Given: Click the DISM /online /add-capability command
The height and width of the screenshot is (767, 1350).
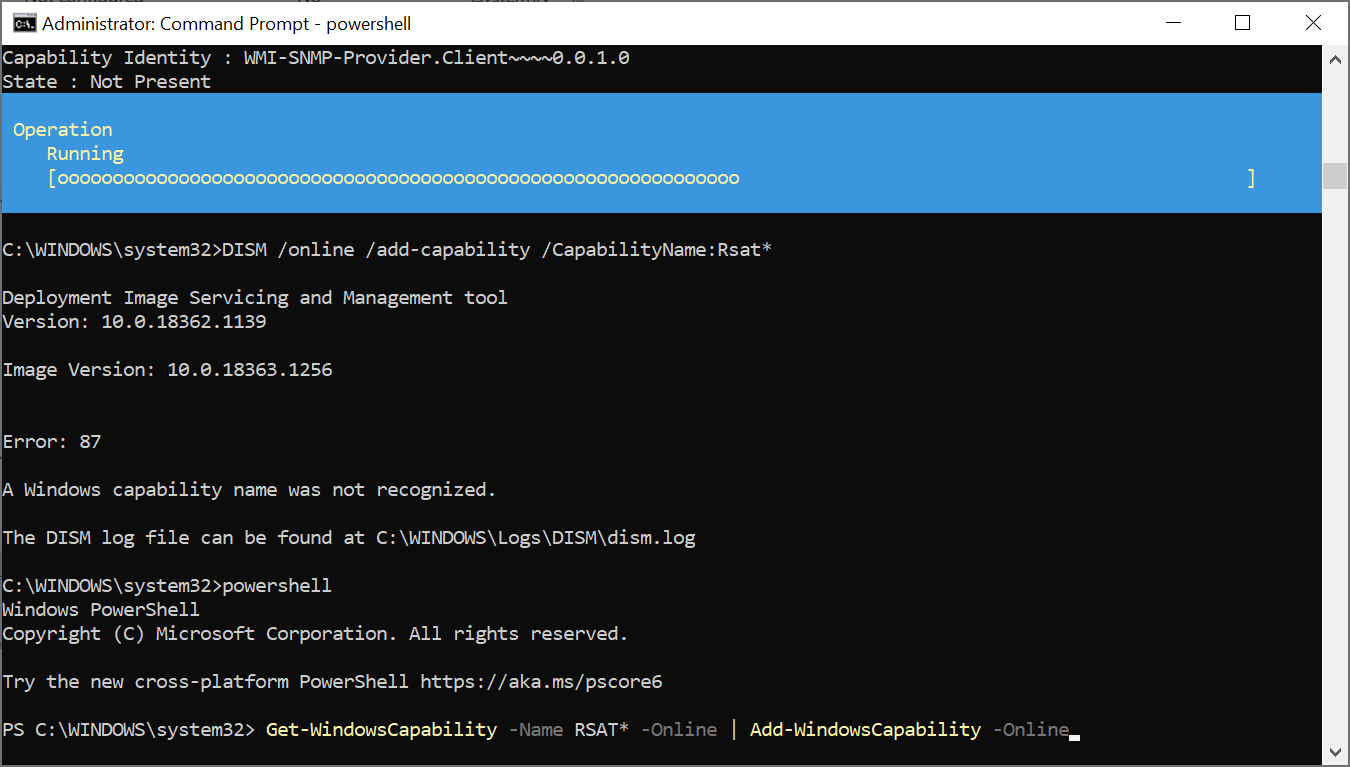Looking at the screenshot, I should point(497,250).
